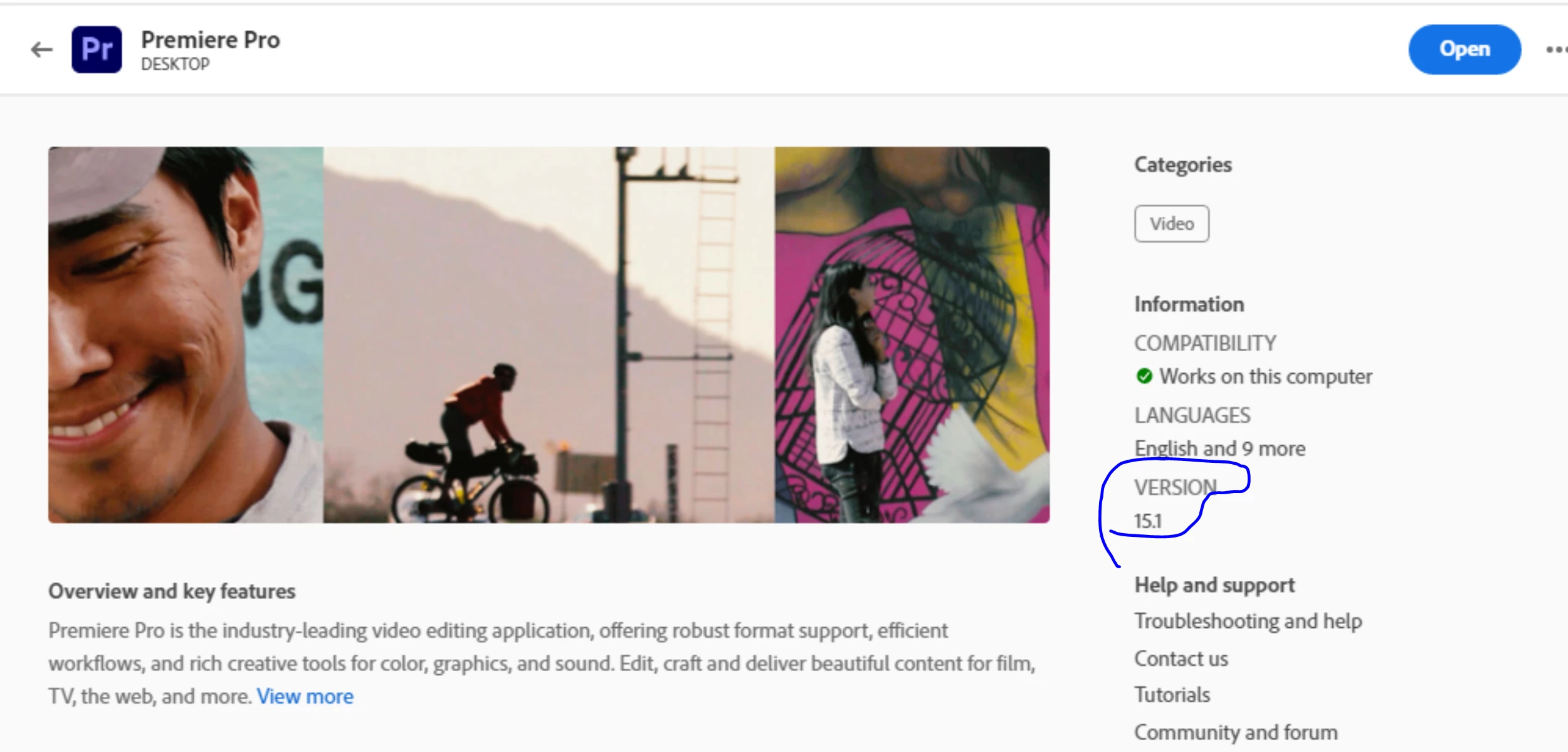Click the woman by mural preview image
Screen dimensions: 1568x752
point(912,335)
